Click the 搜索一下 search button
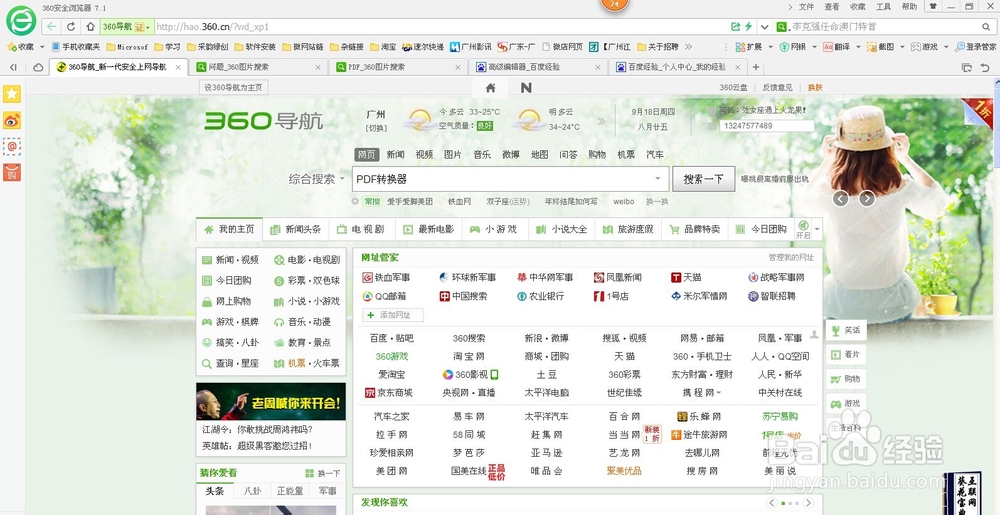The width and height of the screenshot is (1000, 515). click(703, 179)
